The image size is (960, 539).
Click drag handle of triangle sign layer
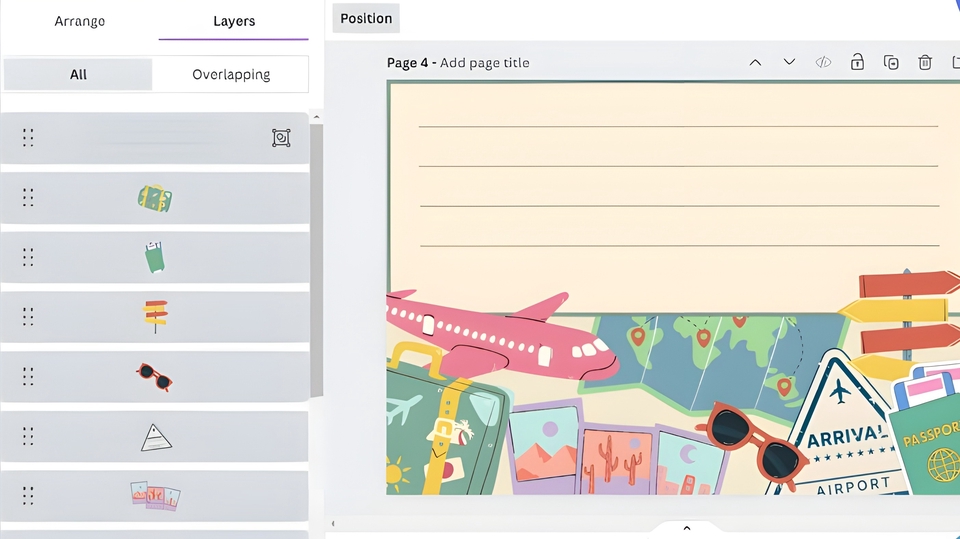point(28,436)
